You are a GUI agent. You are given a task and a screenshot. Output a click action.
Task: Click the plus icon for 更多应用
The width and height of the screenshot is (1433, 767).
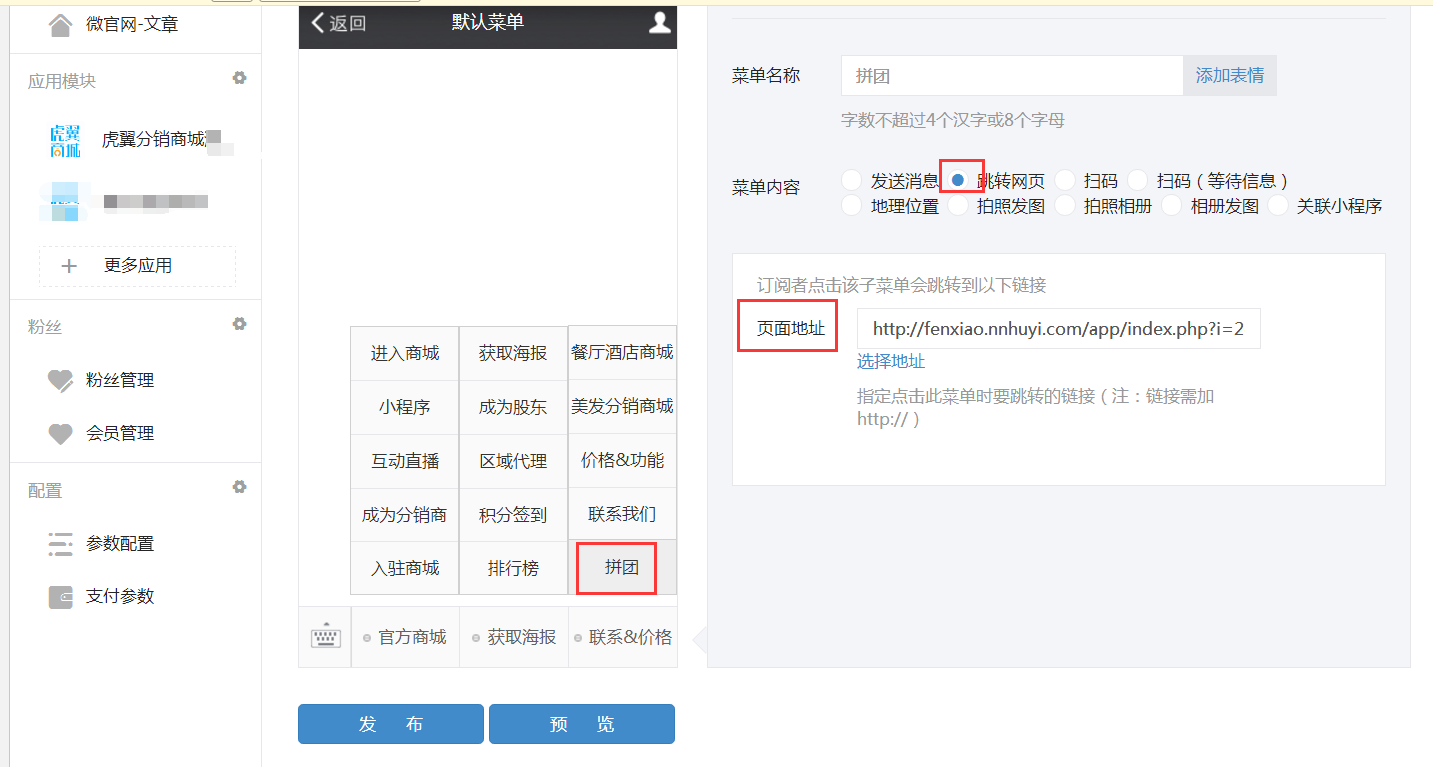[x=69, y=266]
